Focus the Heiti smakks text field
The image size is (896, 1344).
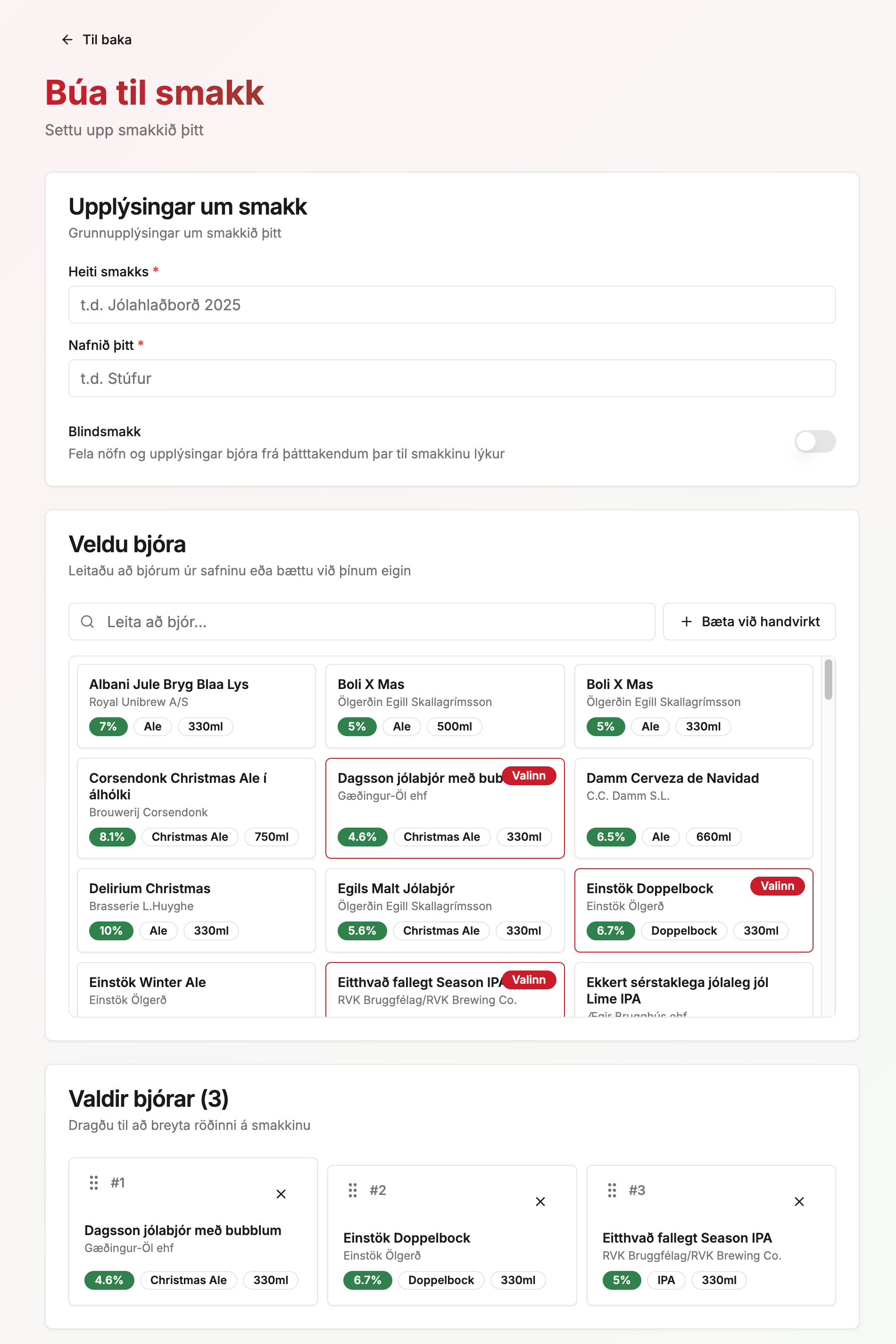pyautogui.click(x=451, y=305)
